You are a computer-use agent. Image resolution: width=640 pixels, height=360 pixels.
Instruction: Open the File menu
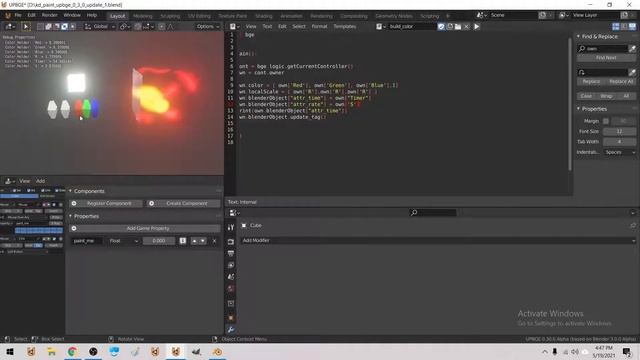click(18, 15)
